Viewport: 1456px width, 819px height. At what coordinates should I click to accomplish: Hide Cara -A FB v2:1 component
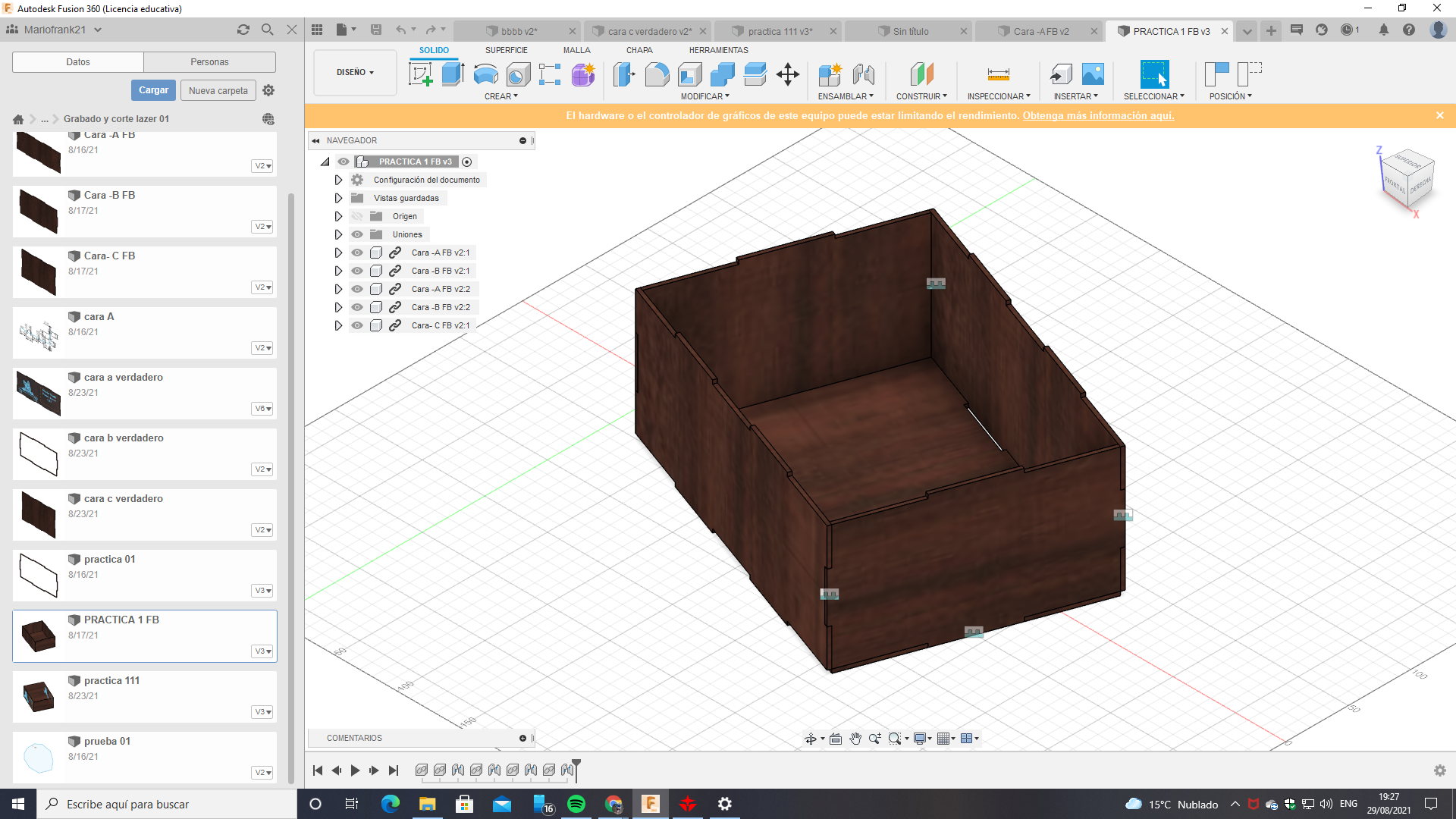pyautogui.click(x=357, y=253)
